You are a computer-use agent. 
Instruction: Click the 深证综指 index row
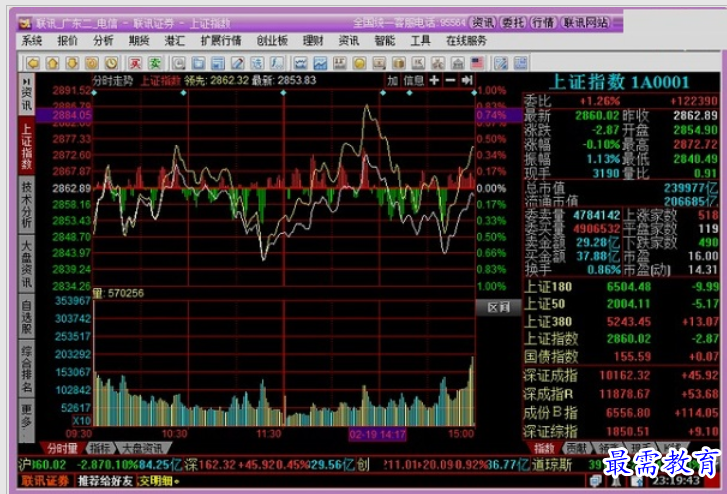tap(621, 431)
